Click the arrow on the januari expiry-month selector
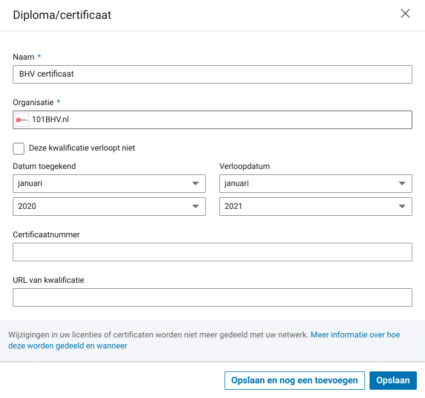The image size is (425, 398). pos(402,183)
